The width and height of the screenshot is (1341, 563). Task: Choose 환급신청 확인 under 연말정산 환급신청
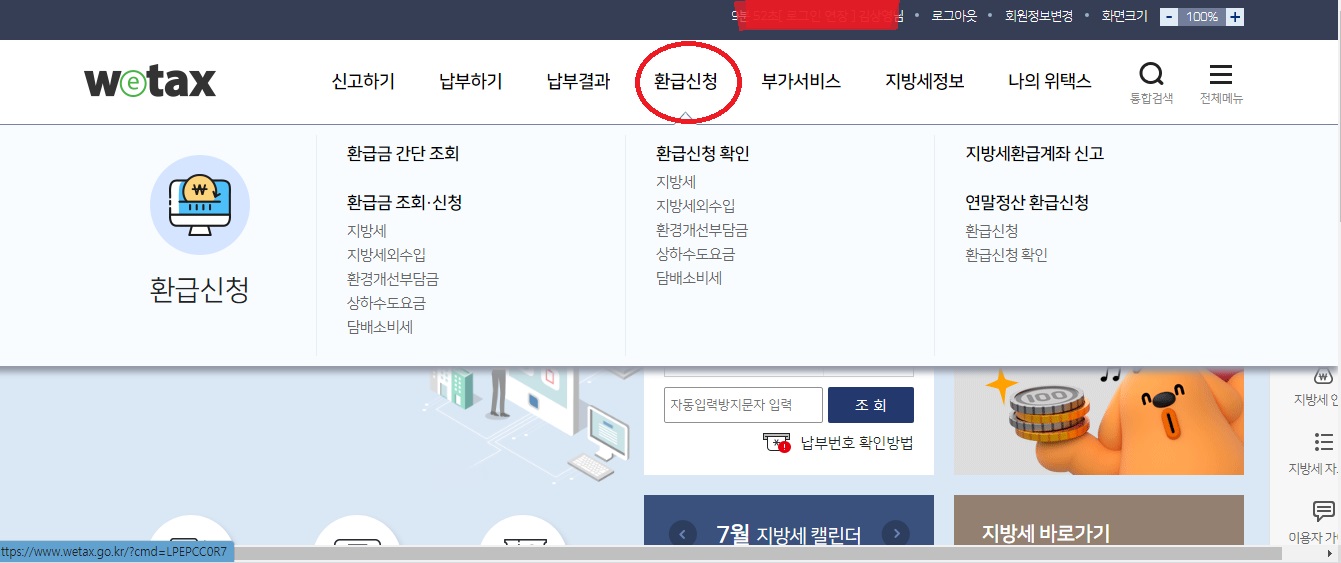[x=1007, y=255]
